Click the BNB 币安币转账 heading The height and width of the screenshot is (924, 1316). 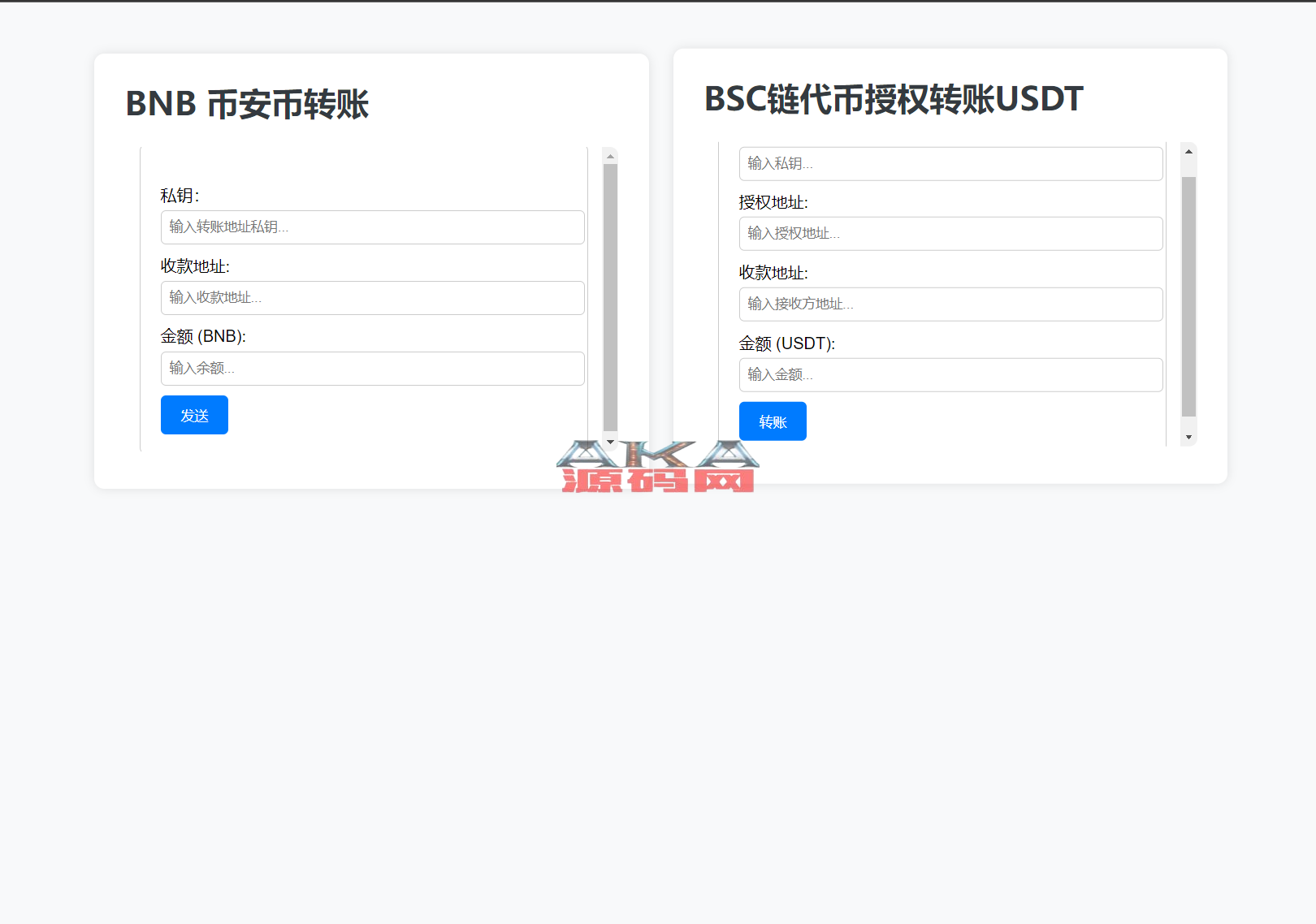[x=247, y=105]
